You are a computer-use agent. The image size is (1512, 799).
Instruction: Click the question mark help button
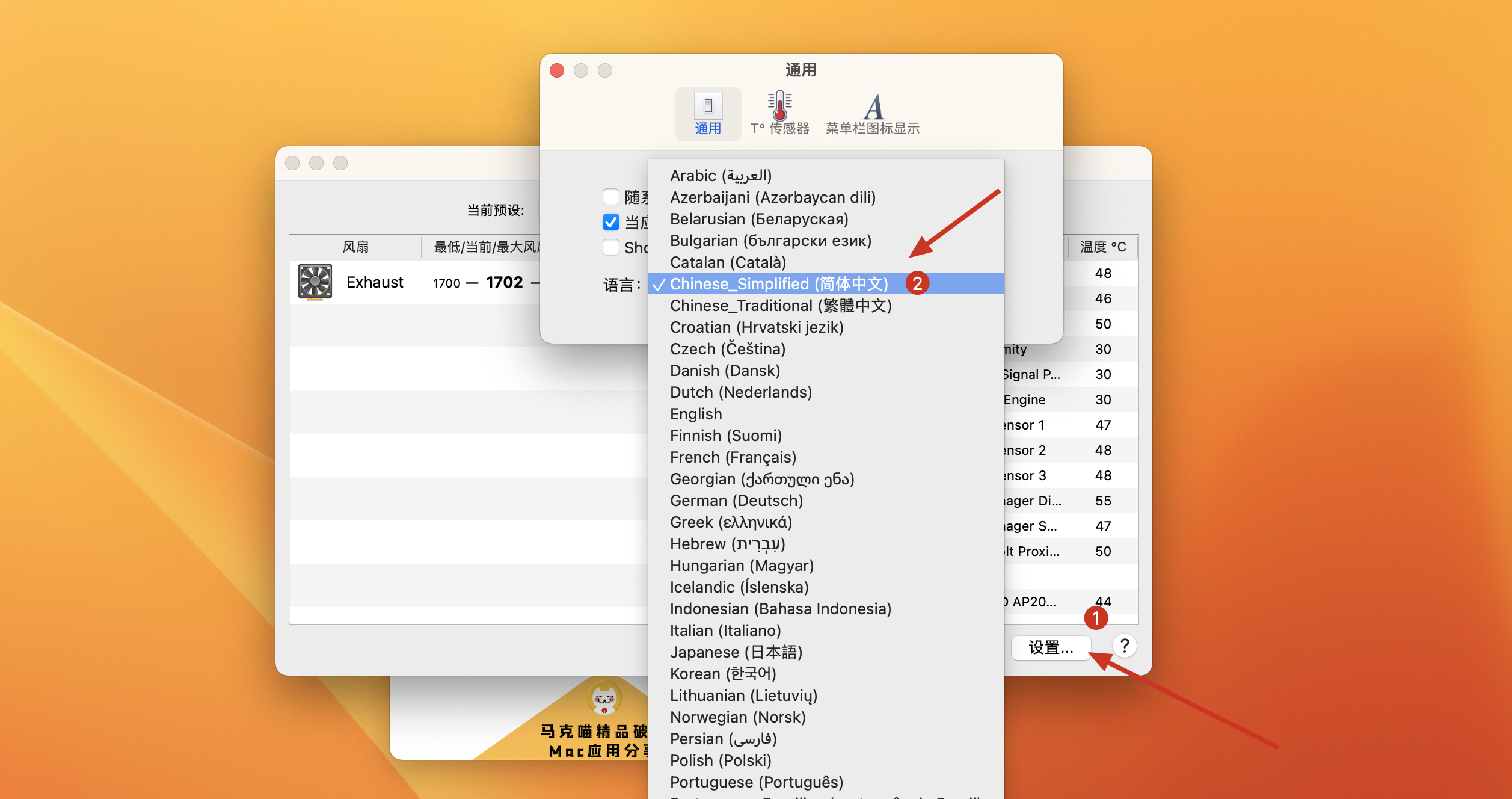(1124, 646)
